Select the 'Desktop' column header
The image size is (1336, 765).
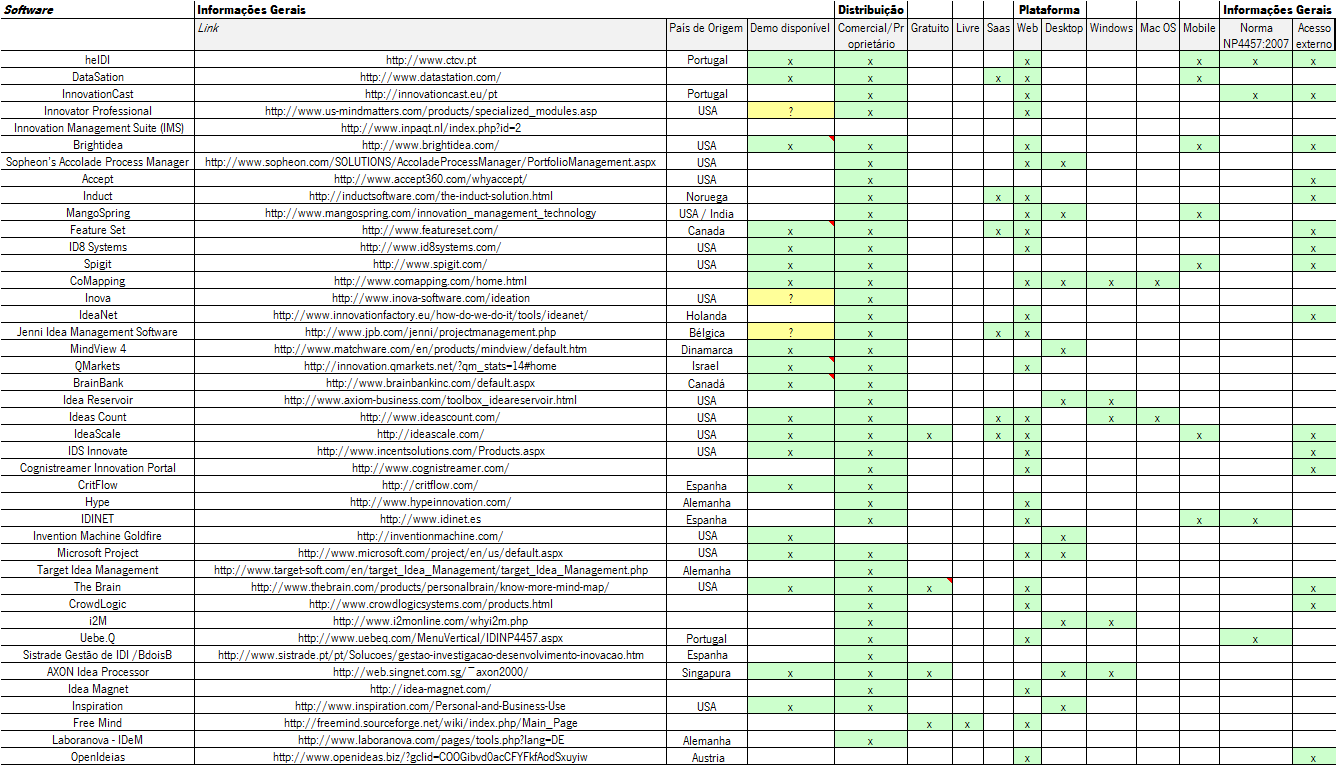point(1064,35)
